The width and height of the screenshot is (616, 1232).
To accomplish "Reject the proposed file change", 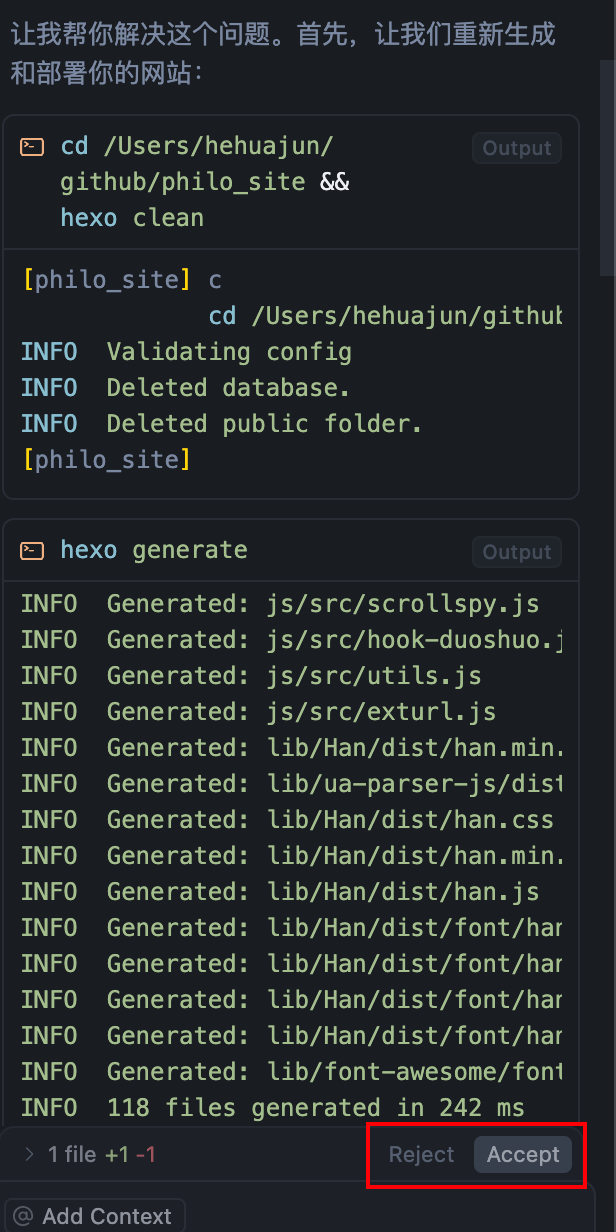I will pyautogui.click(x=421, y=1155).
